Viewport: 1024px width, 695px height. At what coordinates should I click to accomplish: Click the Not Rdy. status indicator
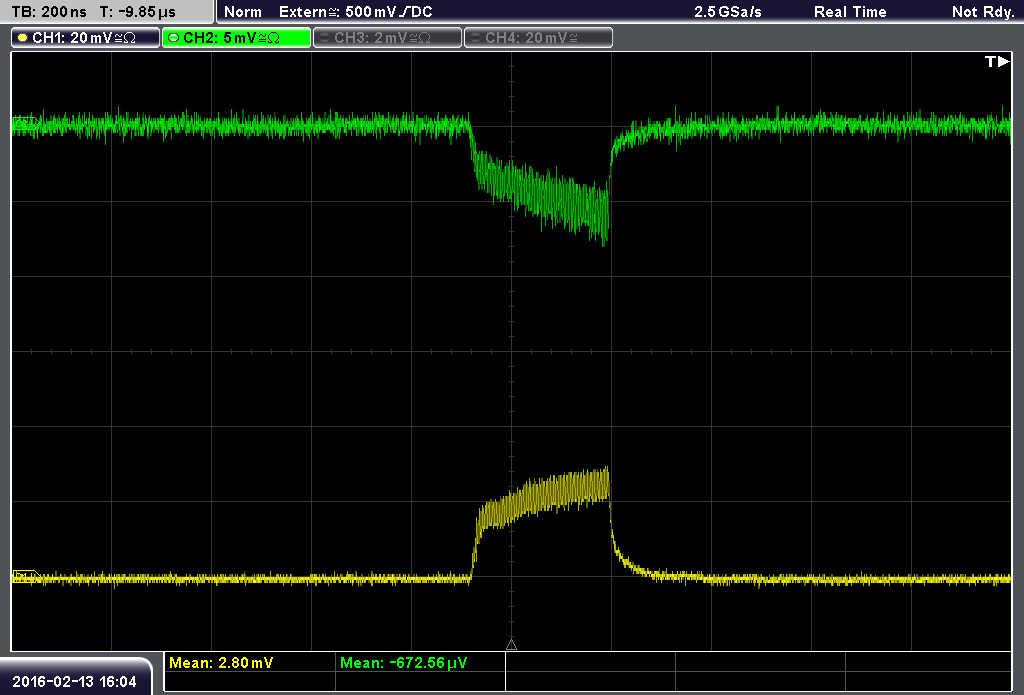click(983, 12)
